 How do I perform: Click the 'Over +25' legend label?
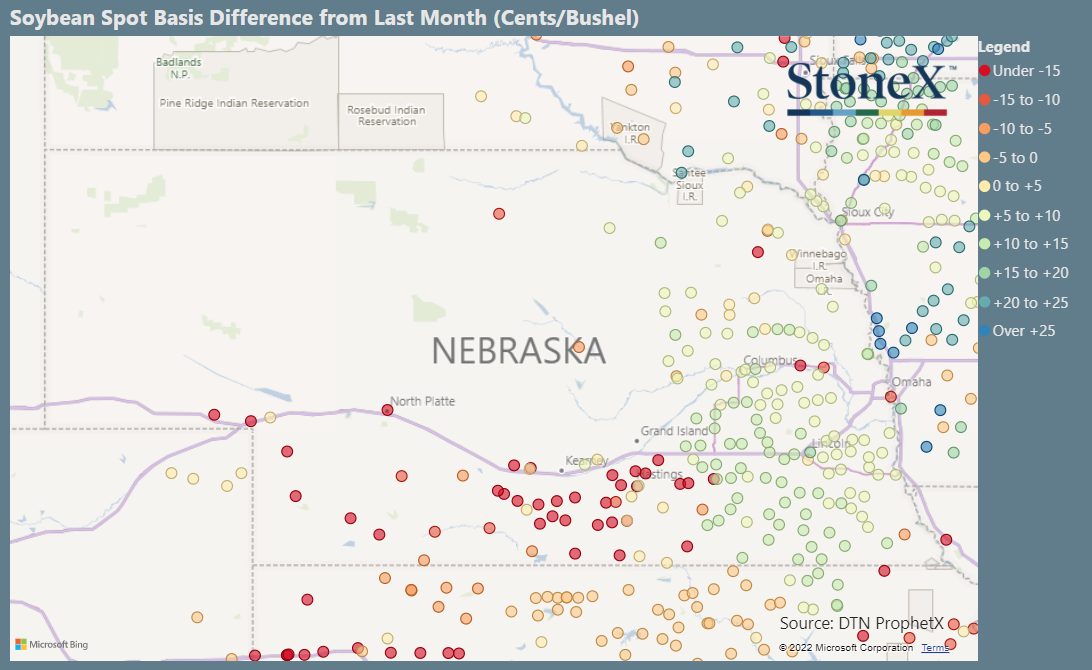[x=1024, y=331]
